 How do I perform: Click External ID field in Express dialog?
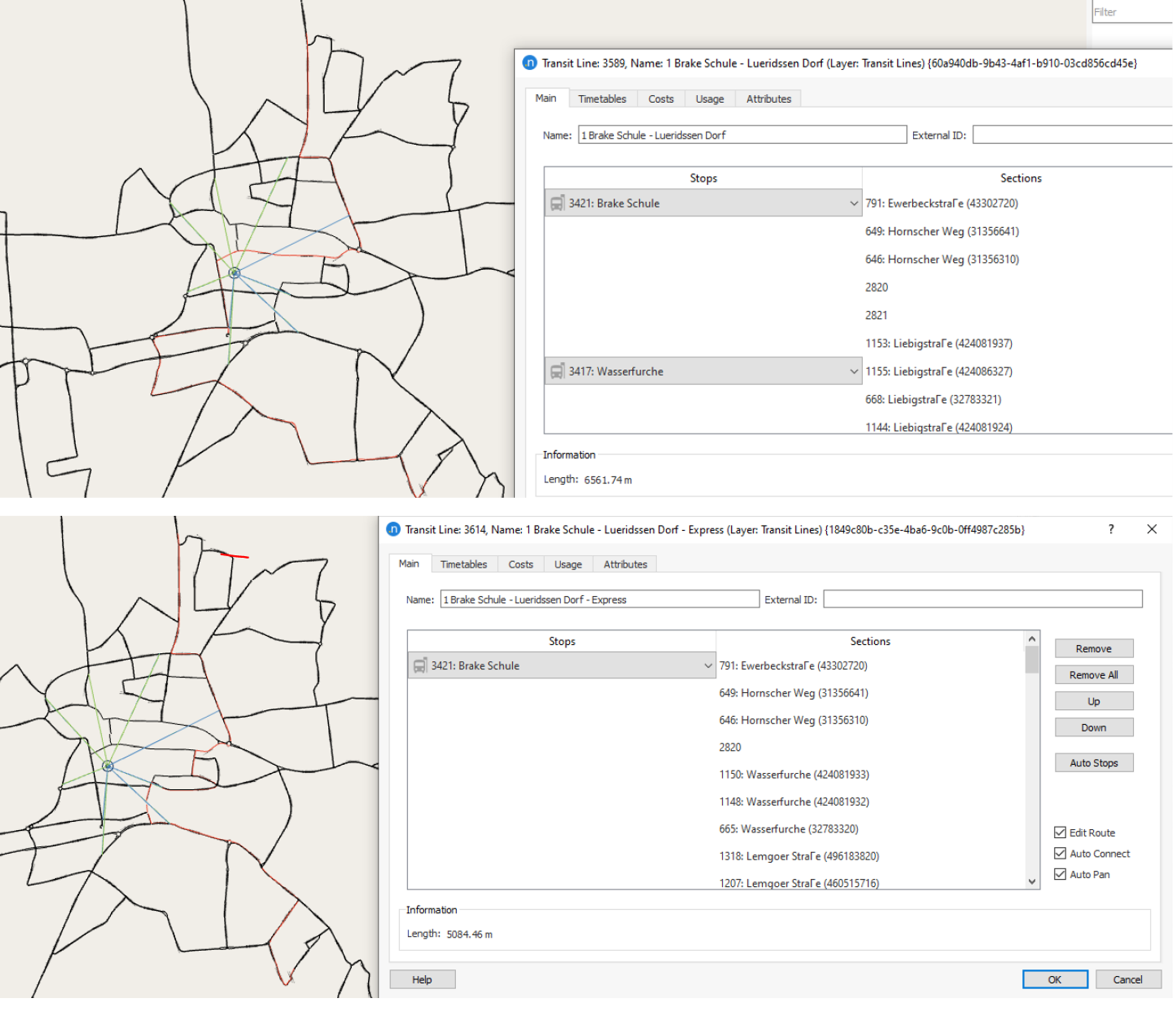pyautogui.click(x=982, y=600)
